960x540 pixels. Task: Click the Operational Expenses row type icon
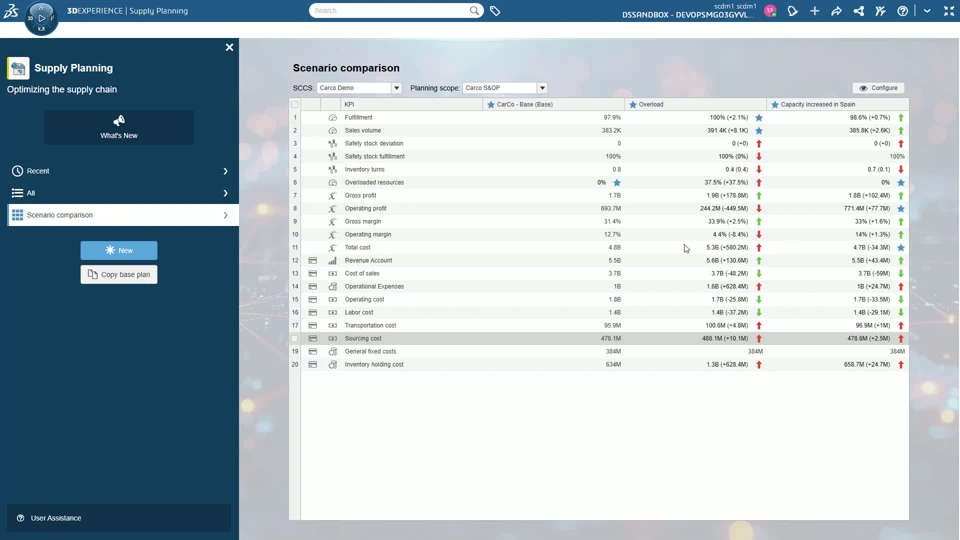(332, 287)
